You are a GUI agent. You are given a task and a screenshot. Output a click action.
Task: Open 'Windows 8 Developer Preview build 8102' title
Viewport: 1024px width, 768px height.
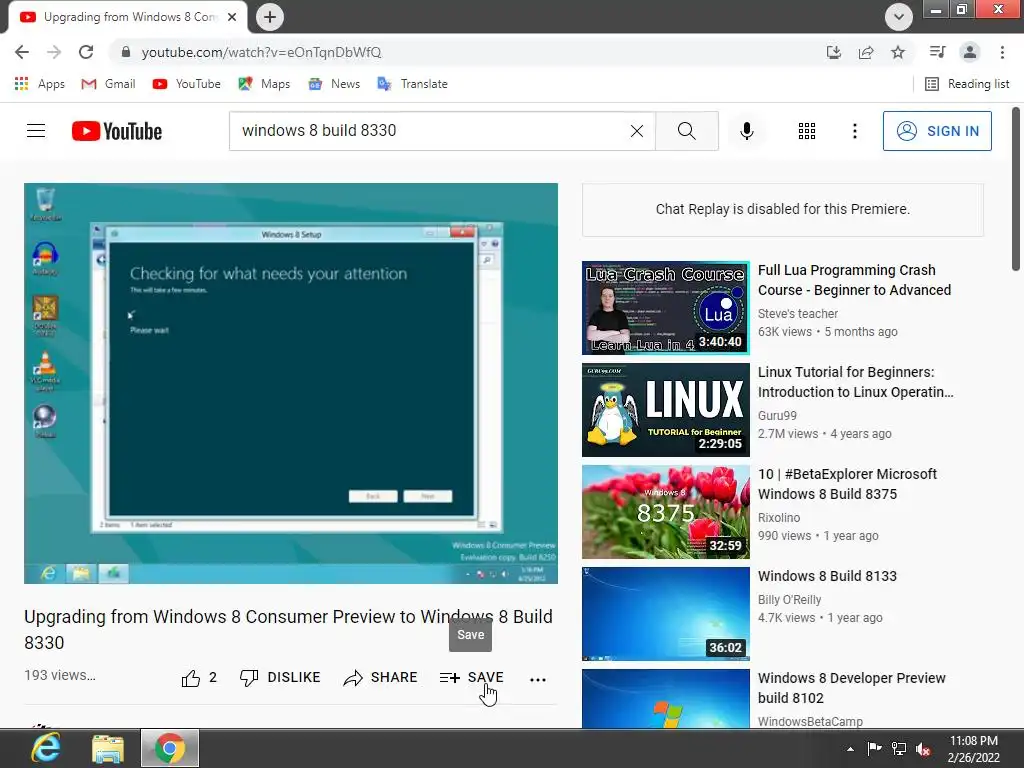852,688
